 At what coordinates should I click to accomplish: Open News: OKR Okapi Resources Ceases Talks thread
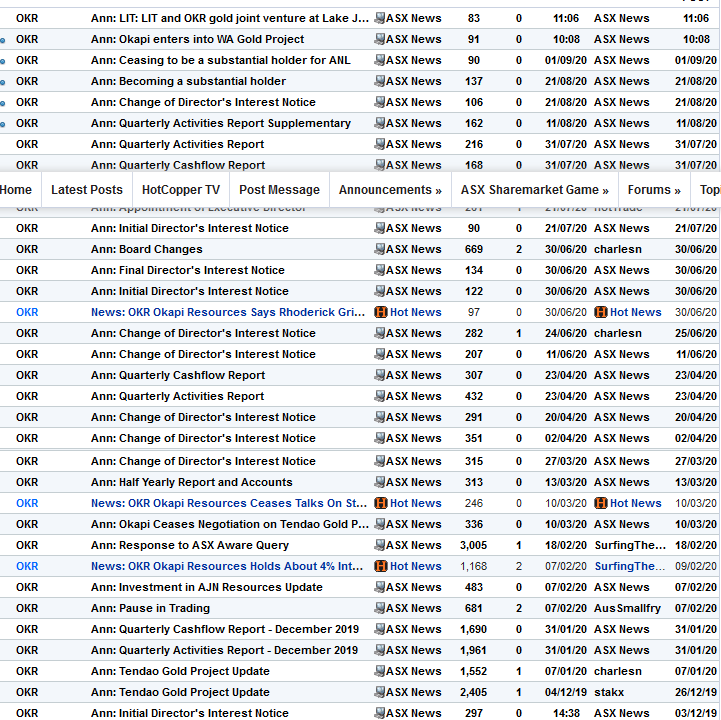229,503
